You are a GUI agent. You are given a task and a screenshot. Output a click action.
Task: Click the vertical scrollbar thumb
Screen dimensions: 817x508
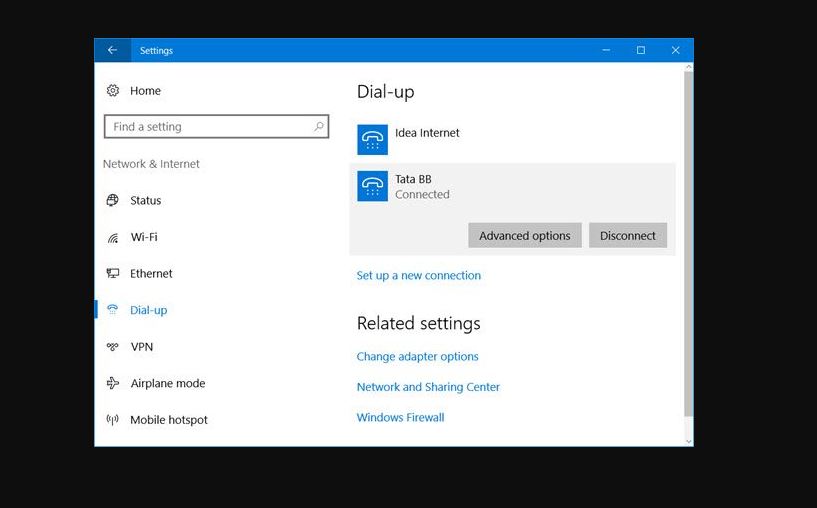tap(688, 244)
